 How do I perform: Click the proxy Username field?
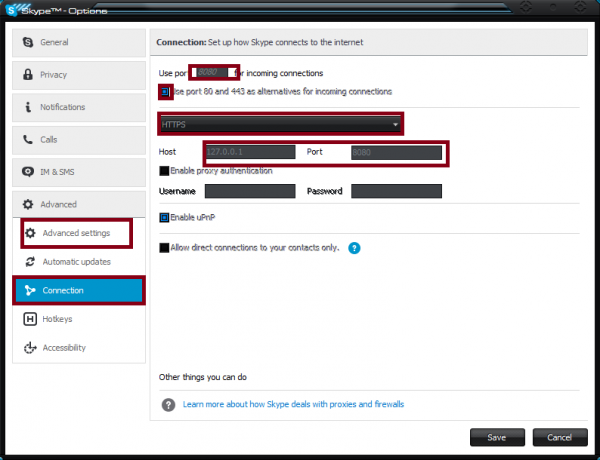pos(250,191)
